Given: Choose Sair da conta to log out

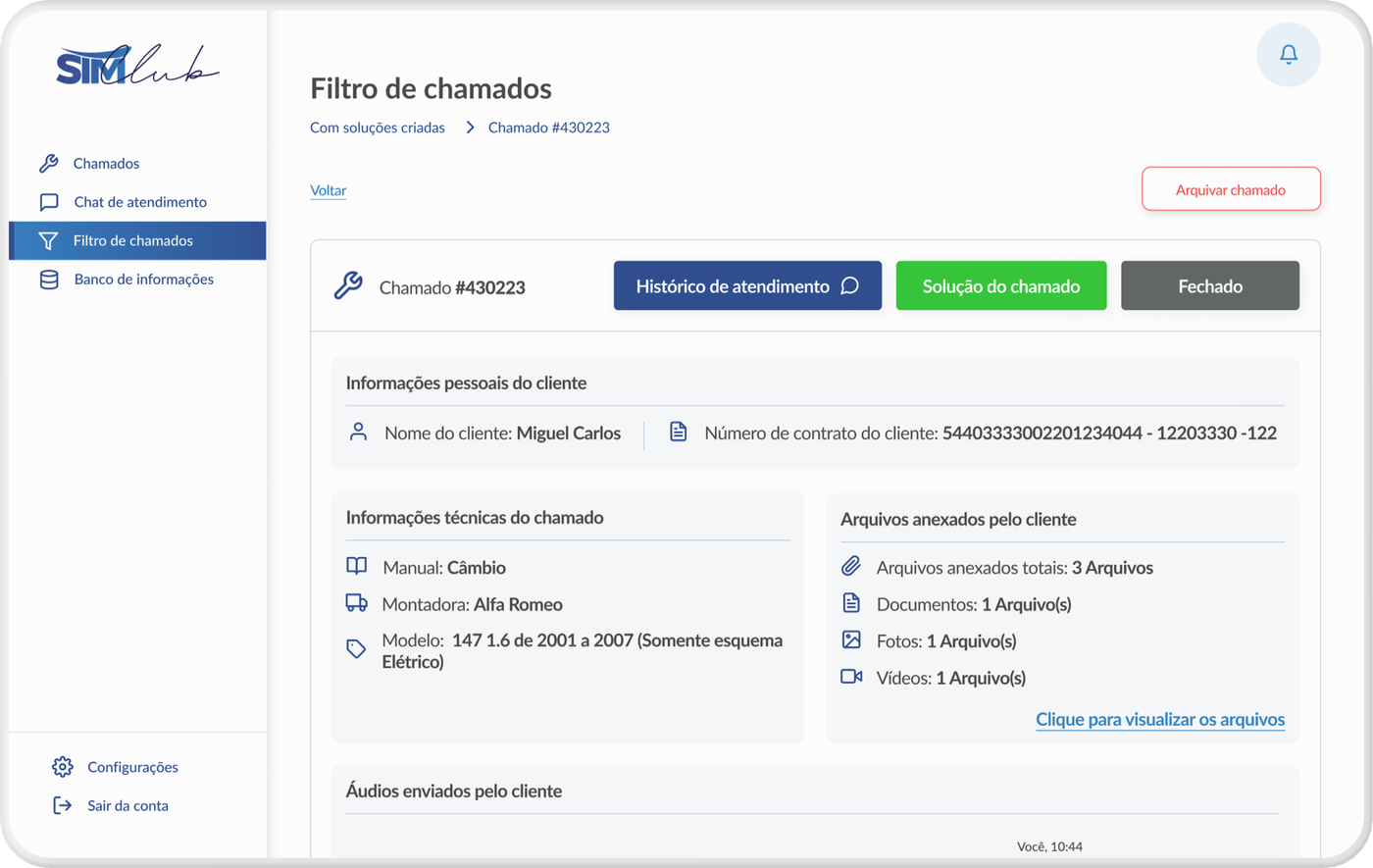Looking at the screenshot, I should click(x=127, y=805).
